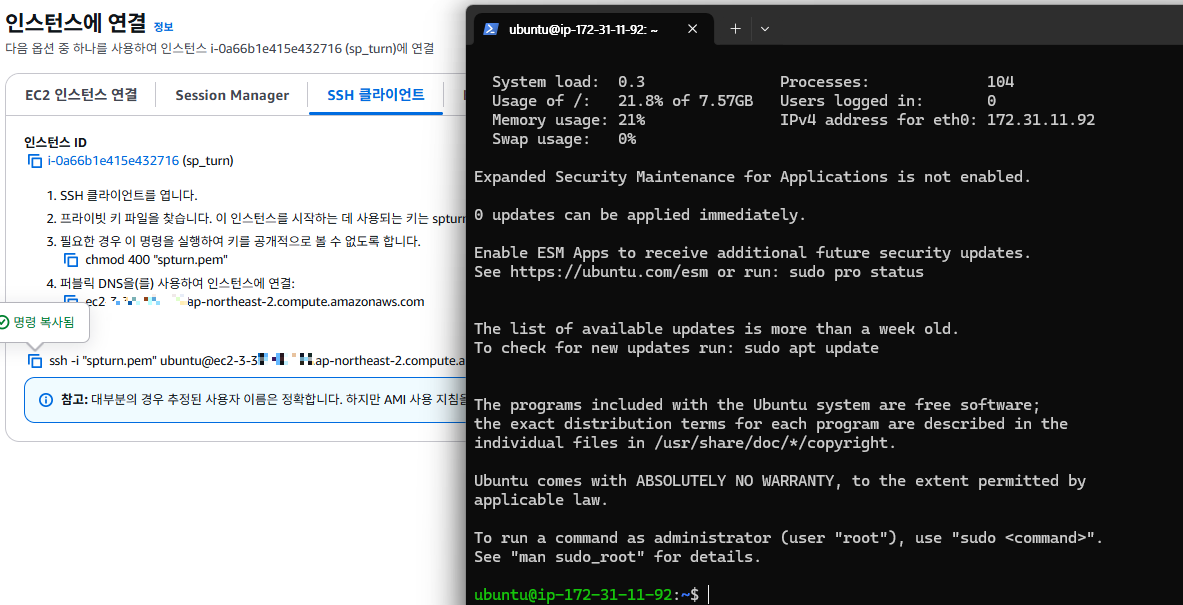
Task: Open the 정보 link beside the title
Action: point(164,26)
